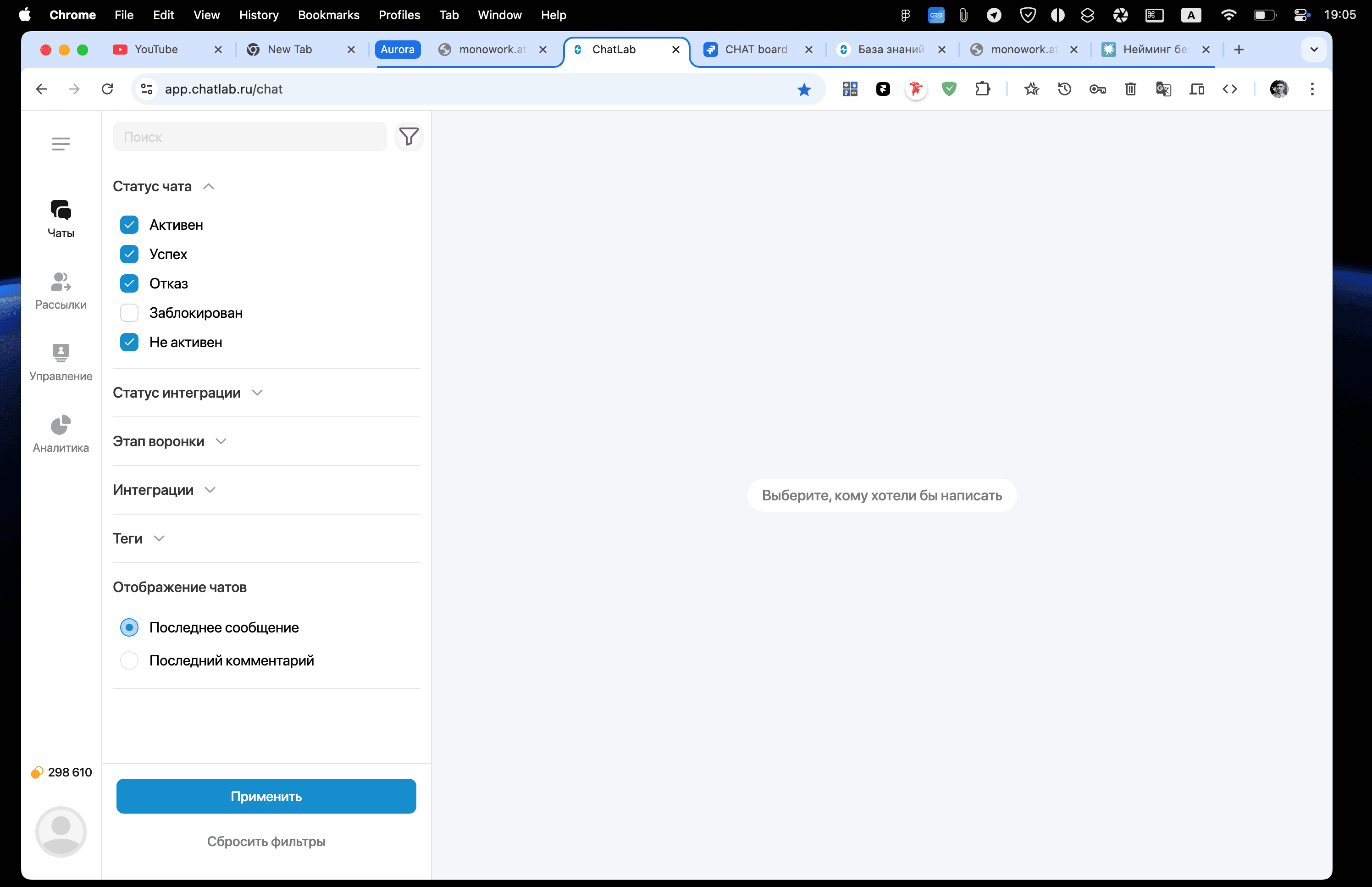Image resolution: width=1372 pixels, height=887 pixels.
Task: Open the Аналитика pie chart icon
Action: point(61,426)
